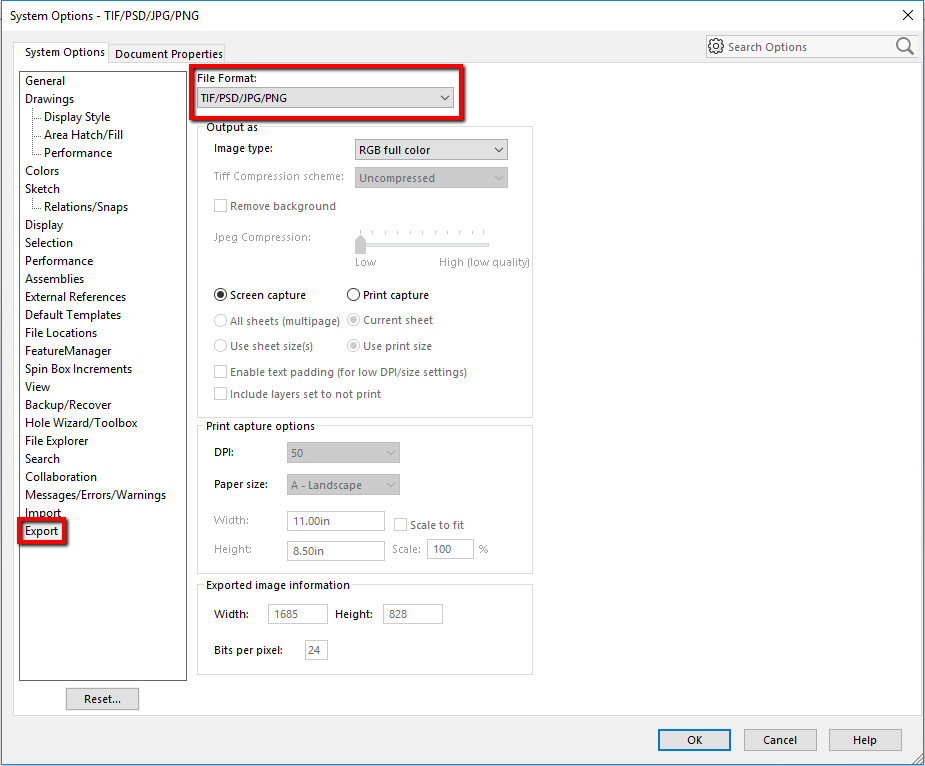Select the Search category in tree
The width and height of the screenshot is (925, 766).
pos(42,459)
